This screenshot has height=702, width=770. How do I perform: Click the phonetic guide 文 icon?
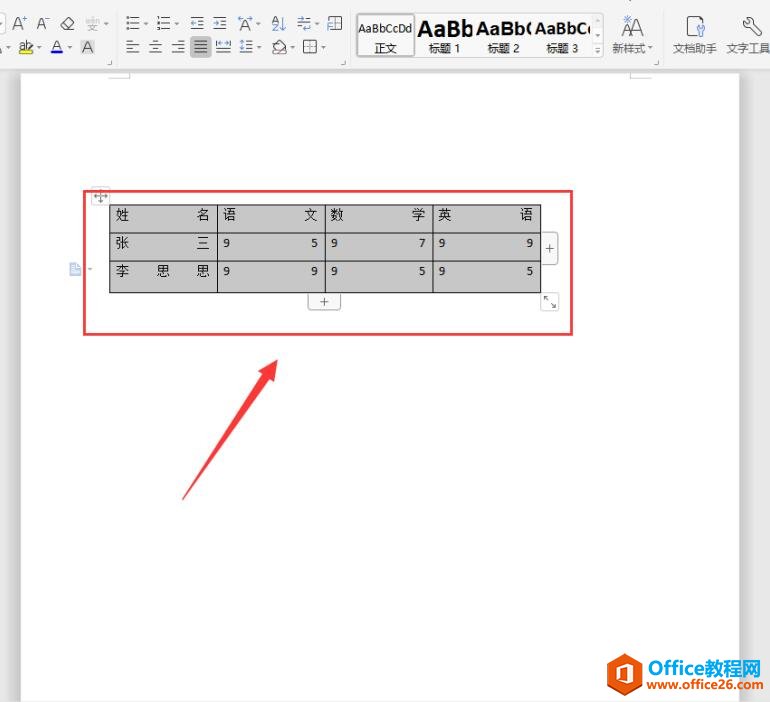(92, 23)
